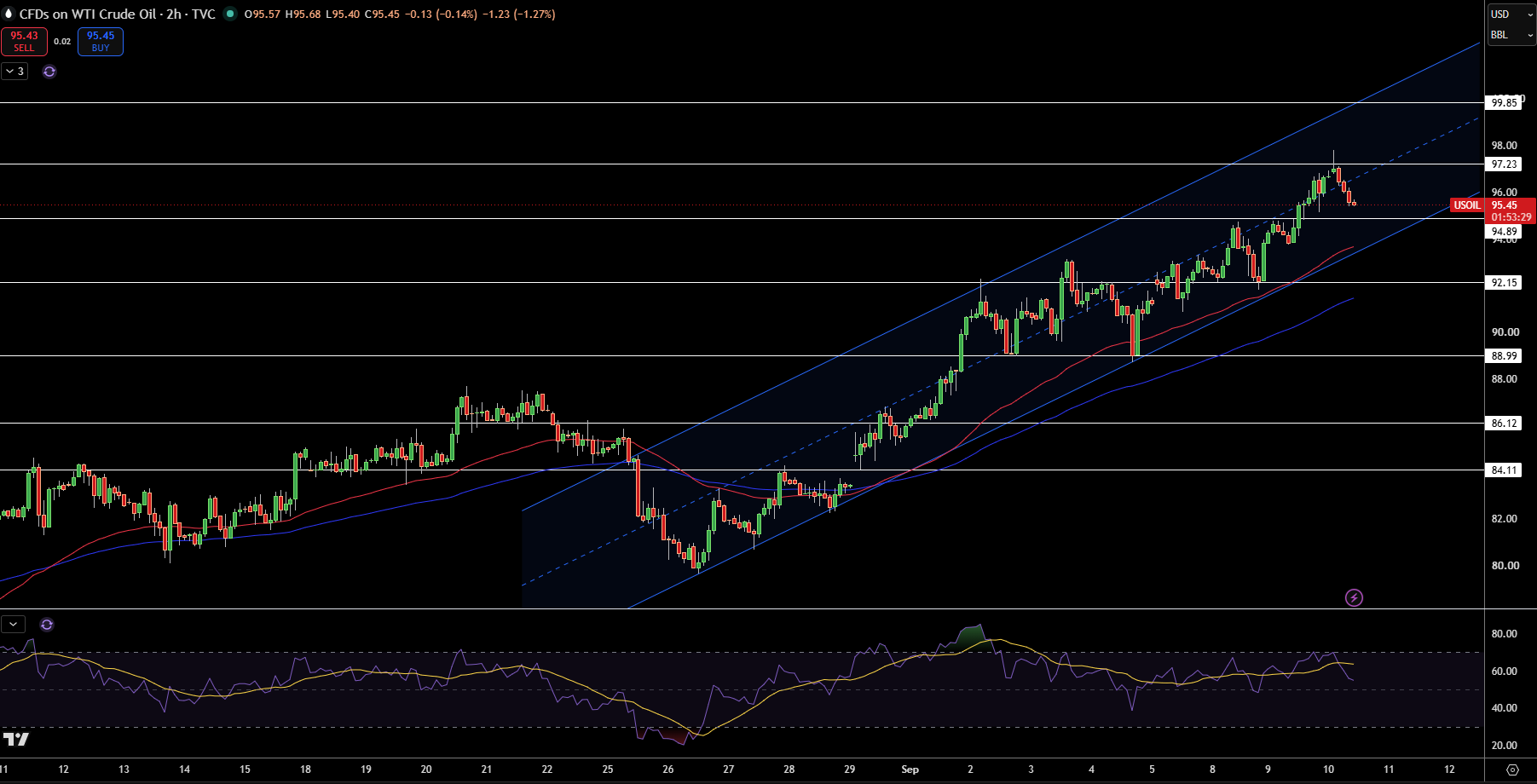Click the BUY 95.45 button
The width and height of the screenshot is (1537, 784).
tap(101, 42)
